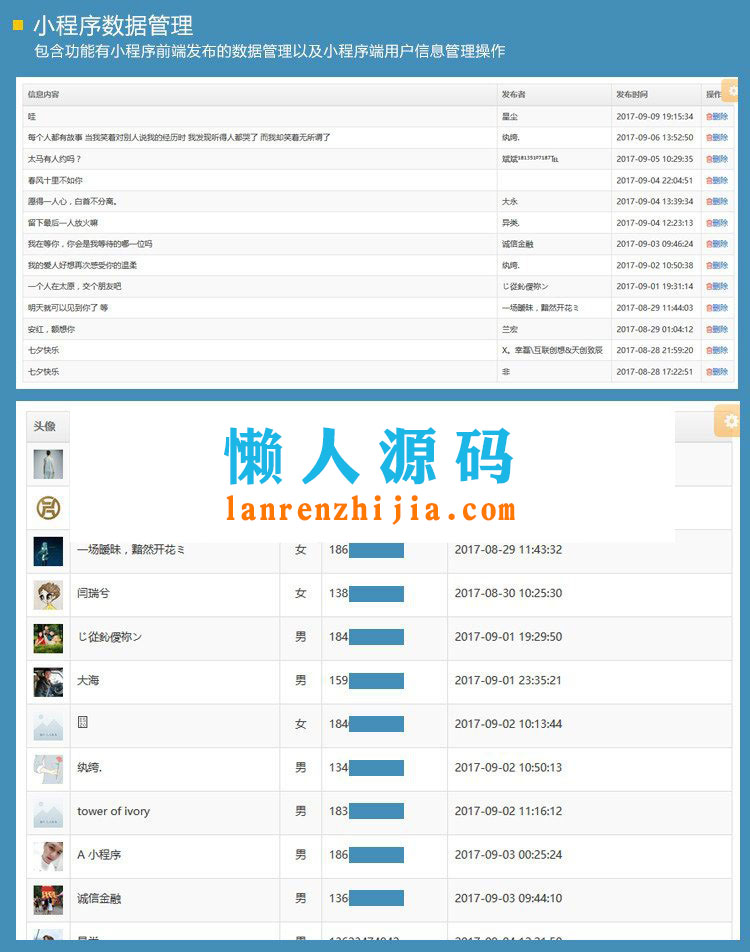Delete the message posted 2017-08-28 21:59:20

point(717,350)
